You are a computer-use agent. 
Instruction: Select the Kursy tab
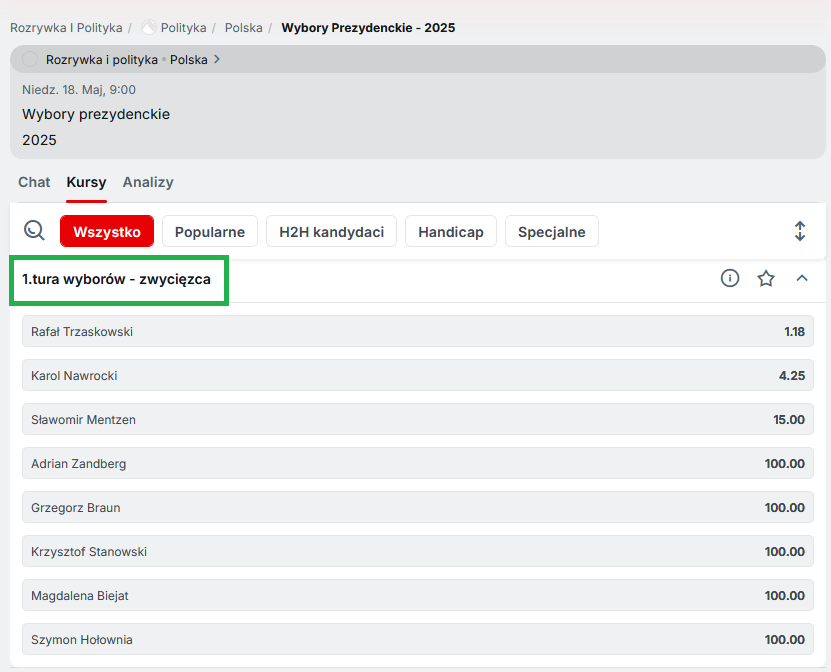86,182
